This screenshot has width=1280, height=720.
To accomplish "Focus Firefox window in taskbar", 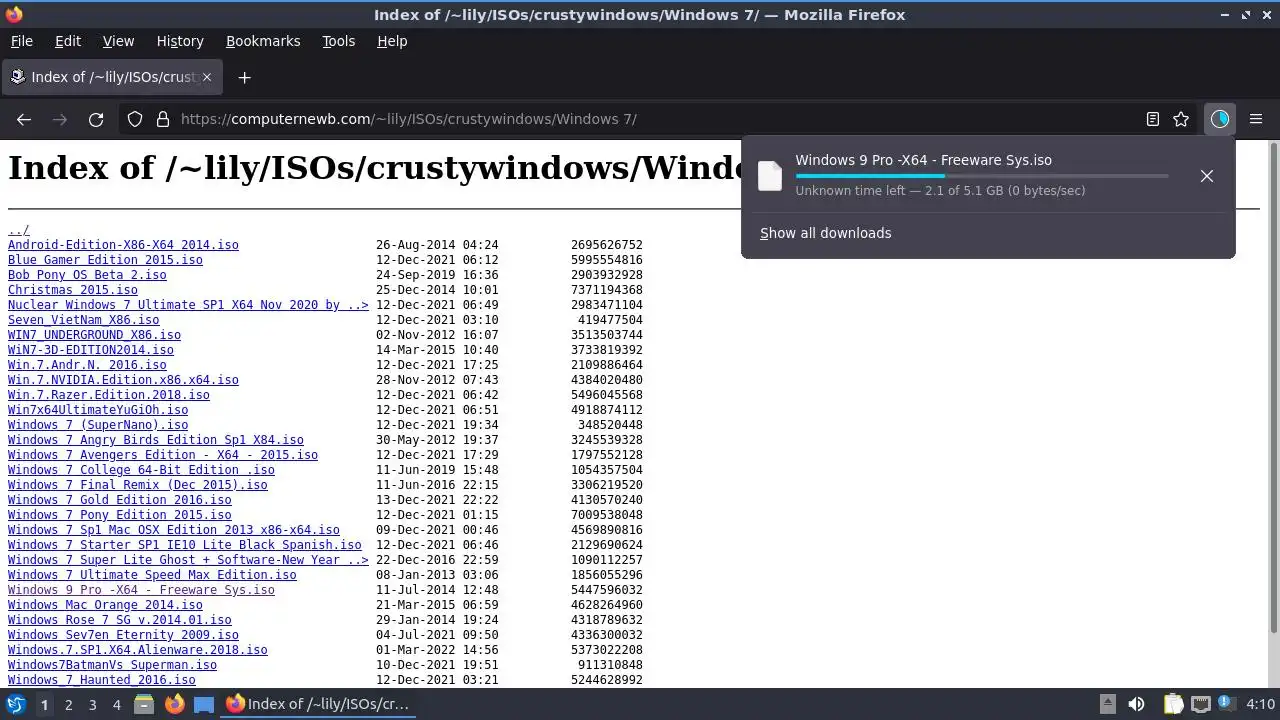I will 317,704.
